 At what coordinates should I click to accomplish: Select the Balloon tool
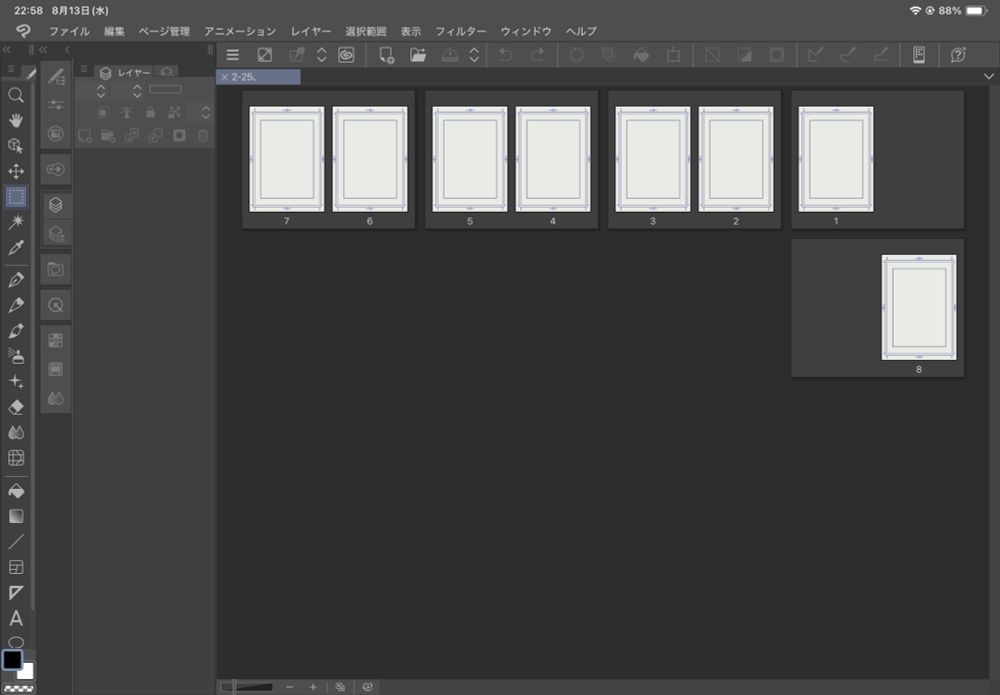click(16, 641)
